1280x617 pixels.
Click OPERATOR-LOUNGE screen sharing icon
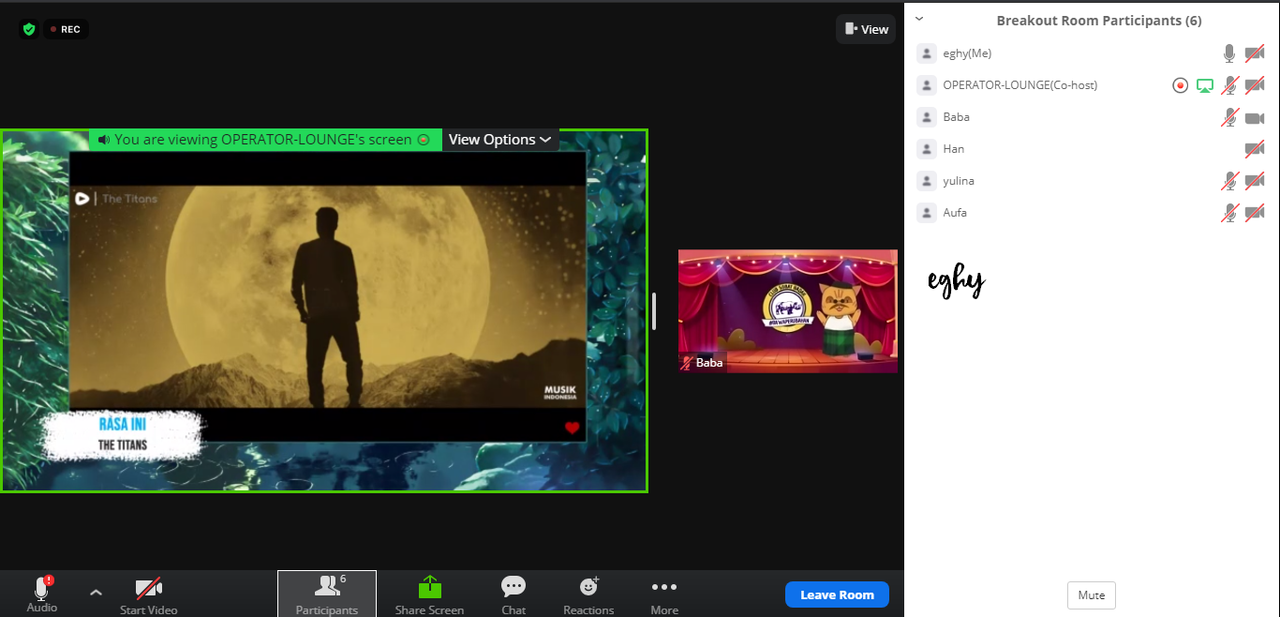[1205, 86]
